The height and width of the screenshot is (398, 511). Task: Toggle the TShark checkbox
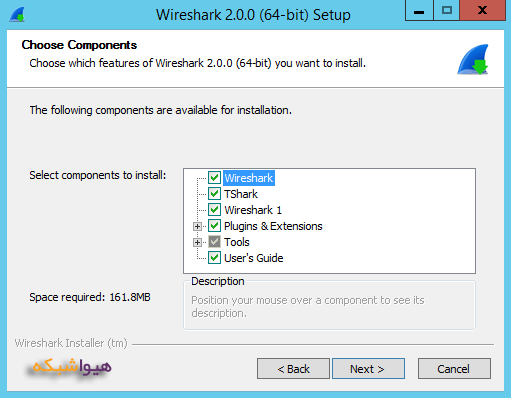coord(214,194)
